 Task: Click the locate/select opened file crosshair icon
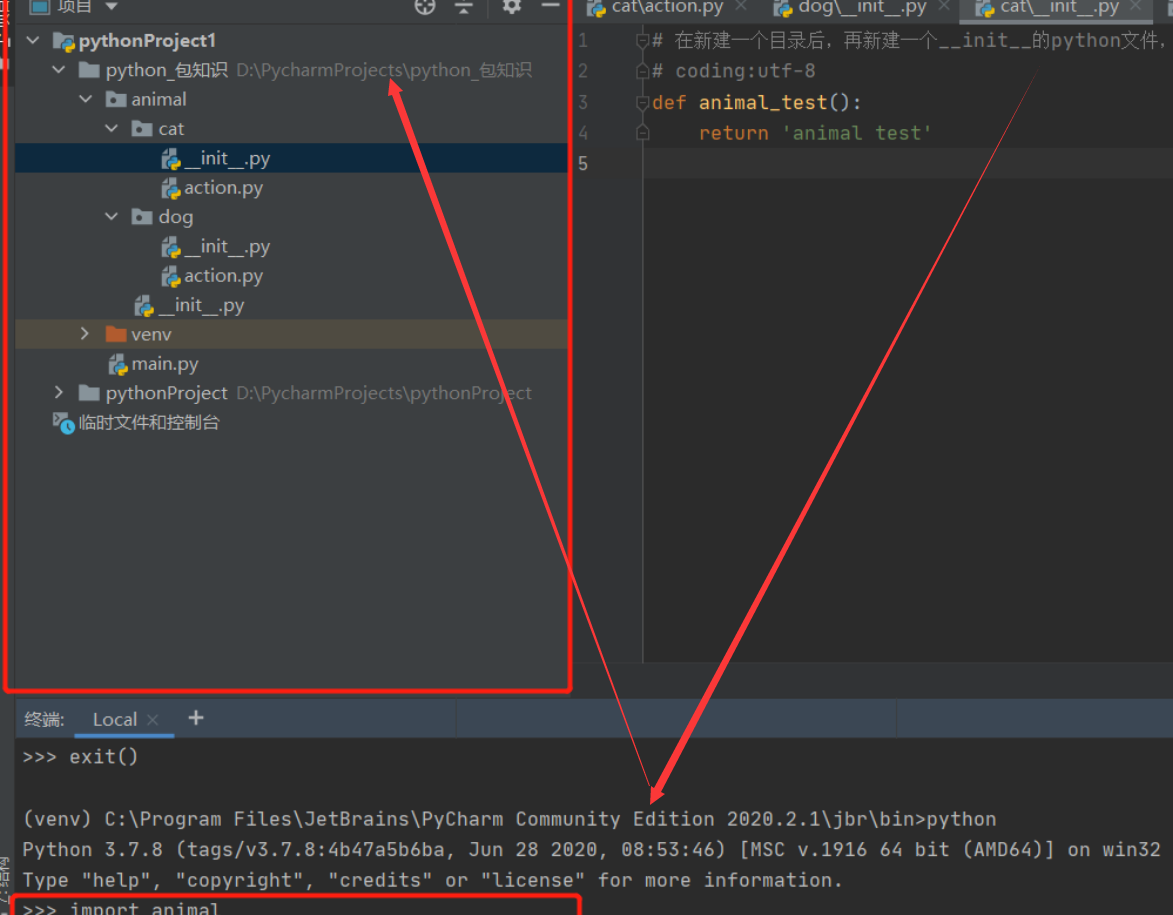[x=425, y=7]
